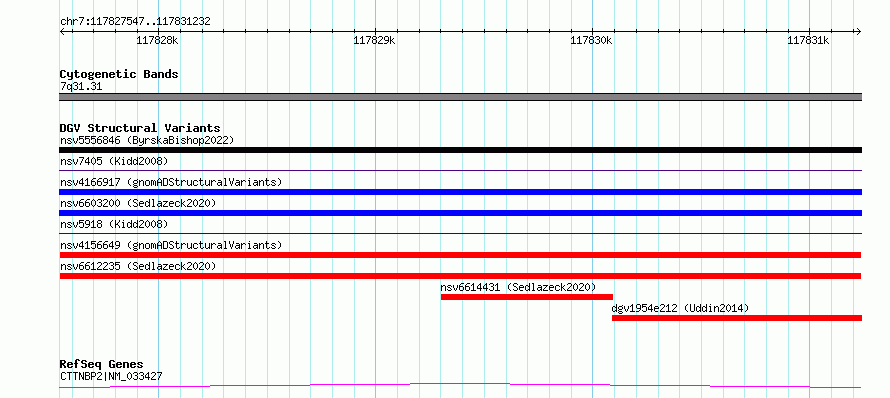Image resolution: width=890 pixels, height=398 pixels.
Task: Click the 117830k ruler tick label
Action: point(591,41)
